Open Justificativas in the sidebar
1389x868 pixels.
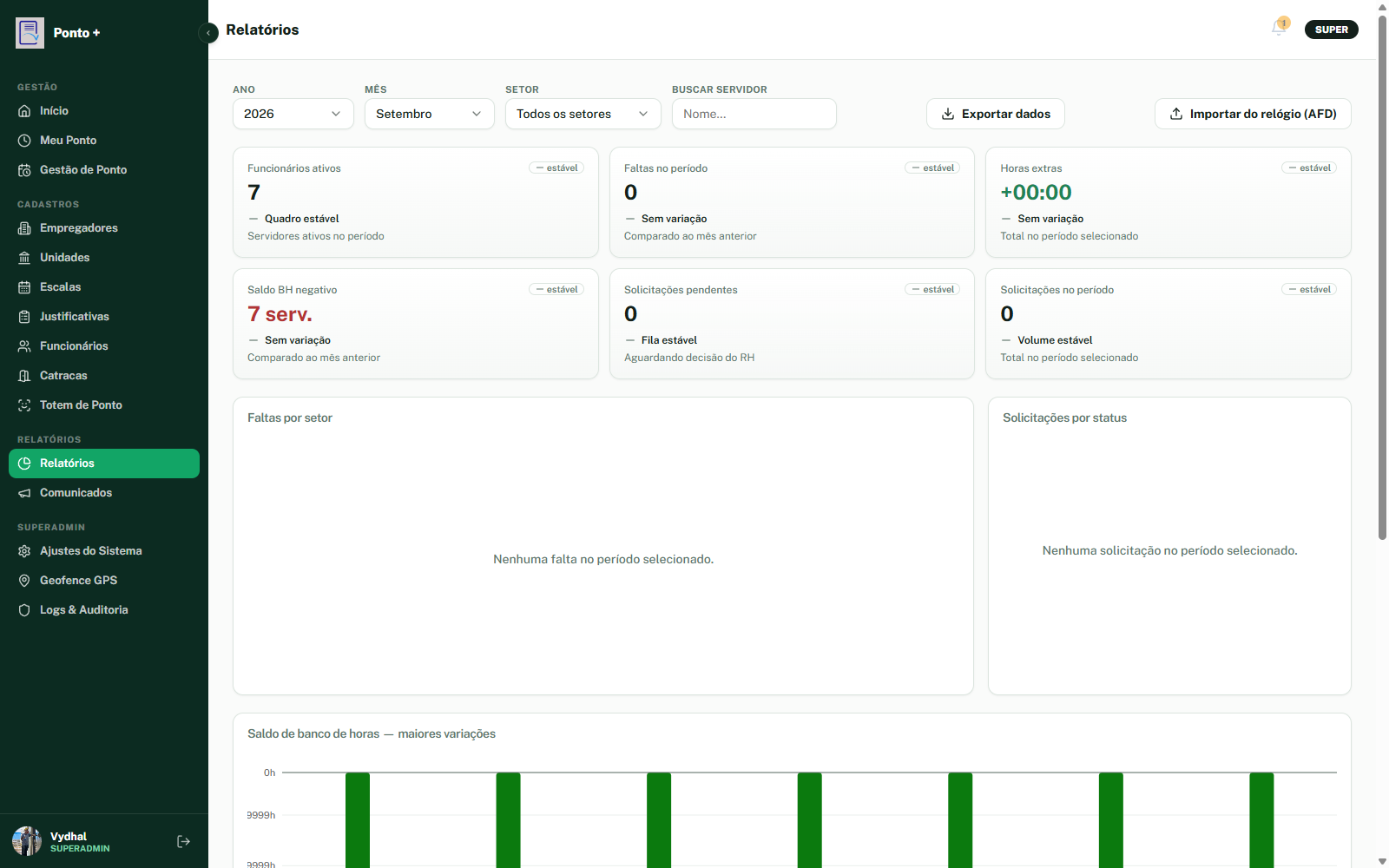pyautogui.click(x=104, y=317)
